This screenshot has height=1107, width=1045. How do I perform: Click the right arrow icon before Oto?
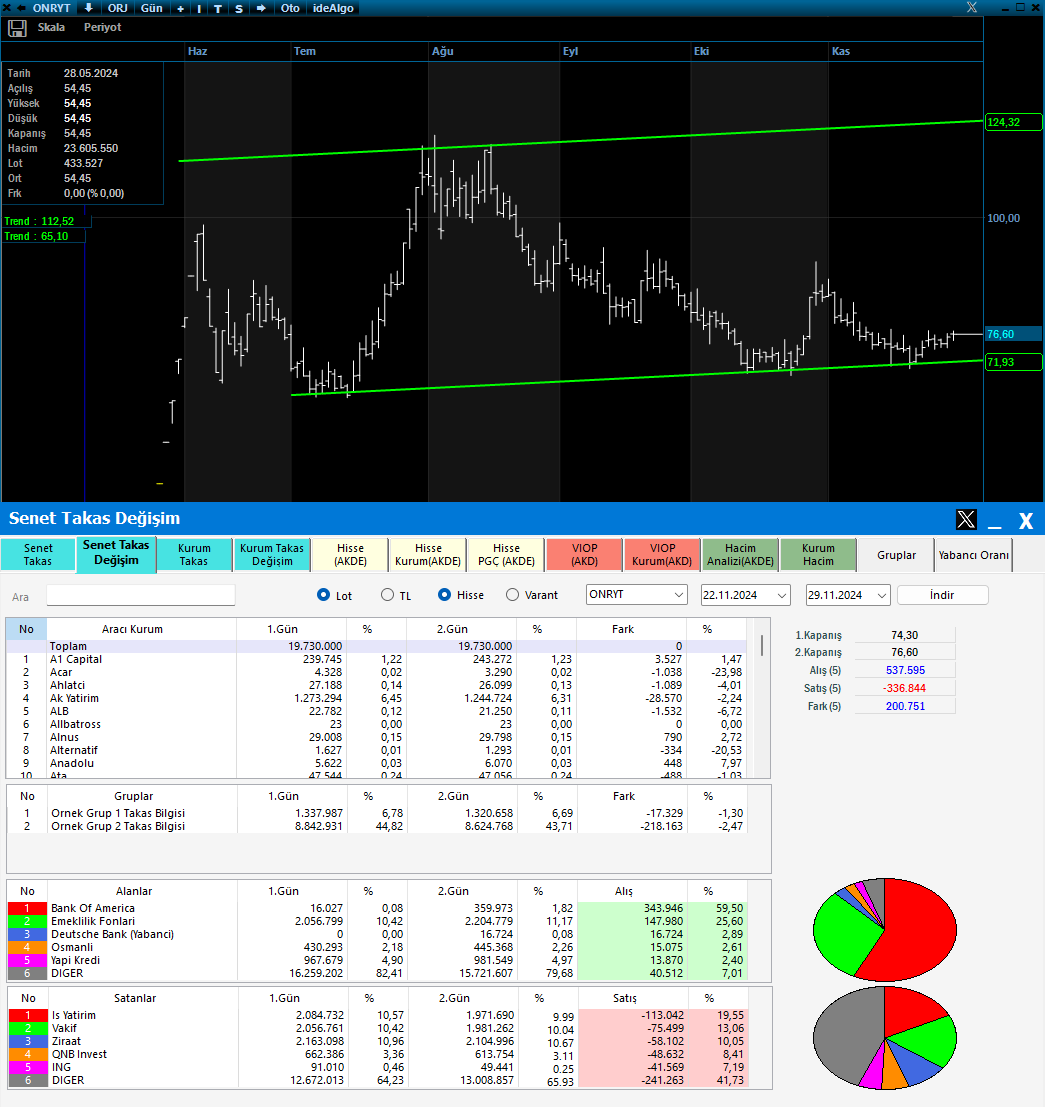pos(261,8)
